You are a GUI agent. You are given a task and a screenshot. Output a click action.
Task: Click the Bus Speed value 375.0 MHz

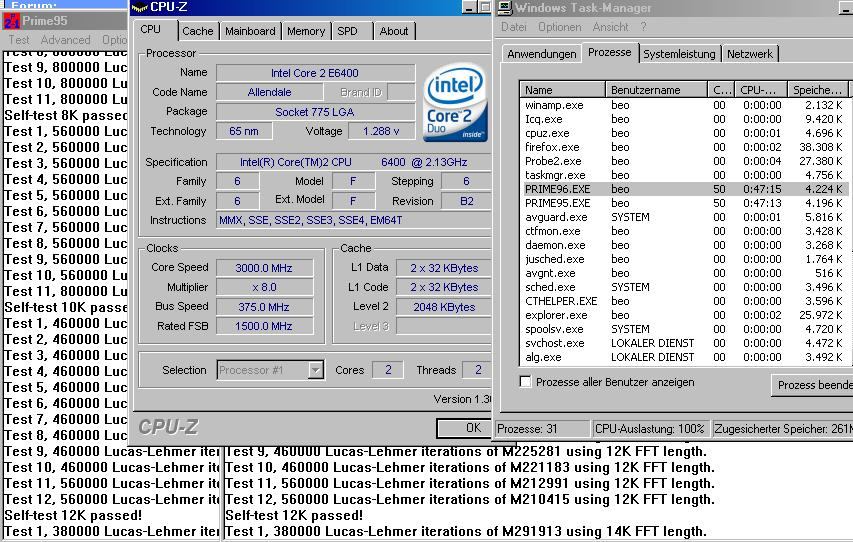[264, 307]
